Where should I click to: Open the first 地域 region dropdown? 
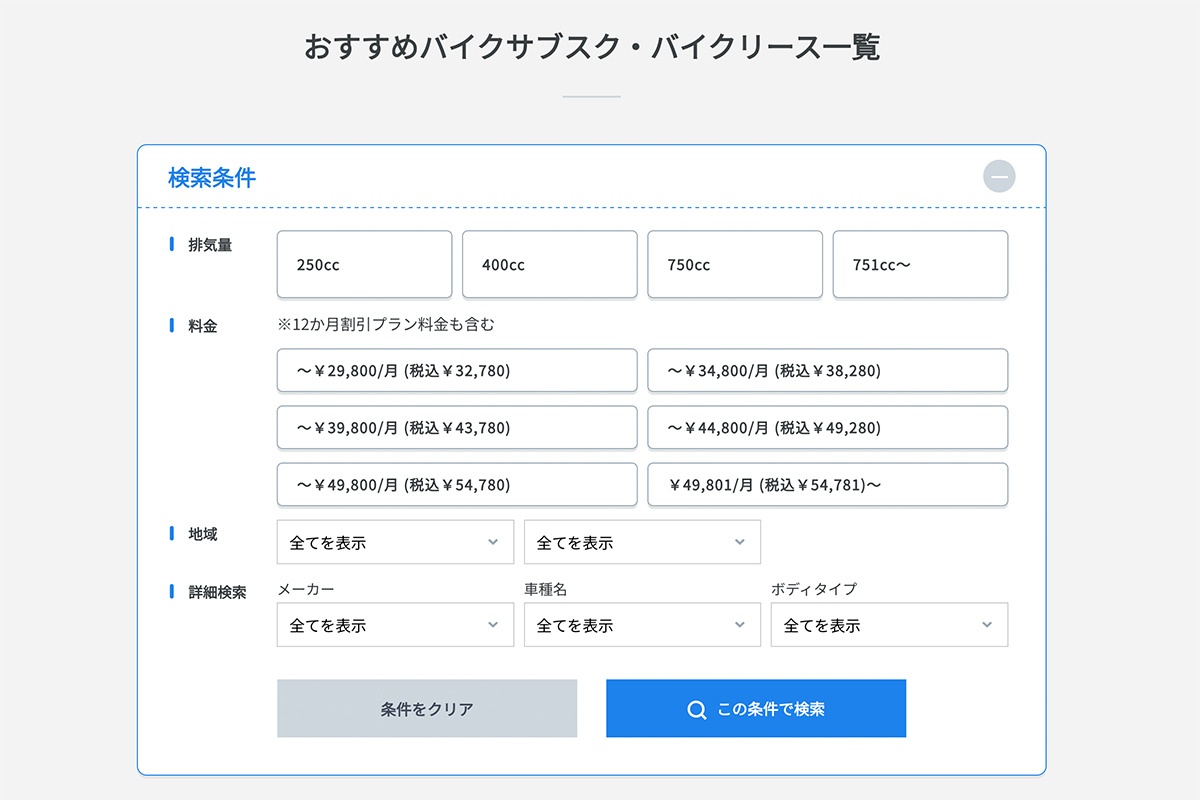[395, 542]
